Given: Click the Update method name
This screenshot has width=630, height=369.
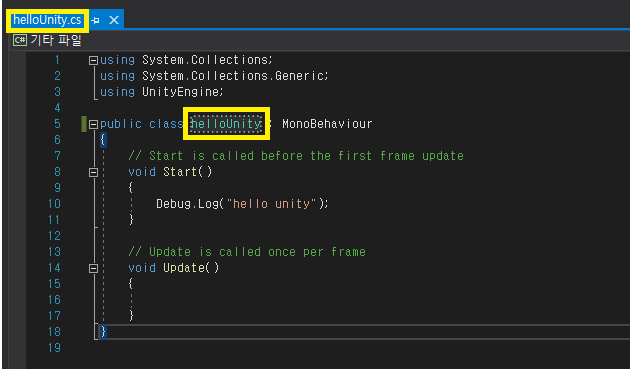Looking at the screenshot, I should [x=184, y=268].
